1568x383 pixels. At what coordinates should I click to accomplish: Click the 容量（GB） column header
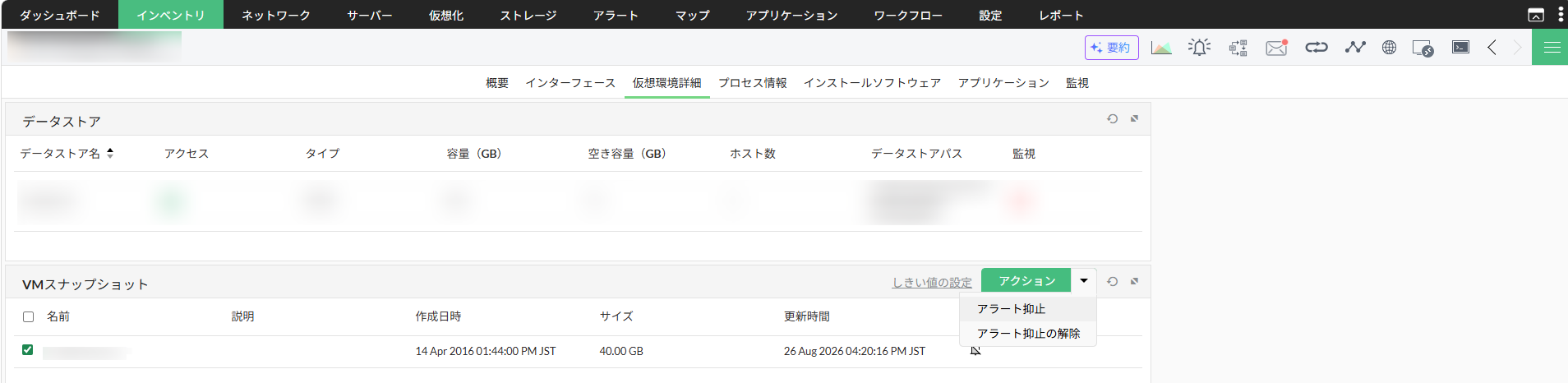pos(474,154)
